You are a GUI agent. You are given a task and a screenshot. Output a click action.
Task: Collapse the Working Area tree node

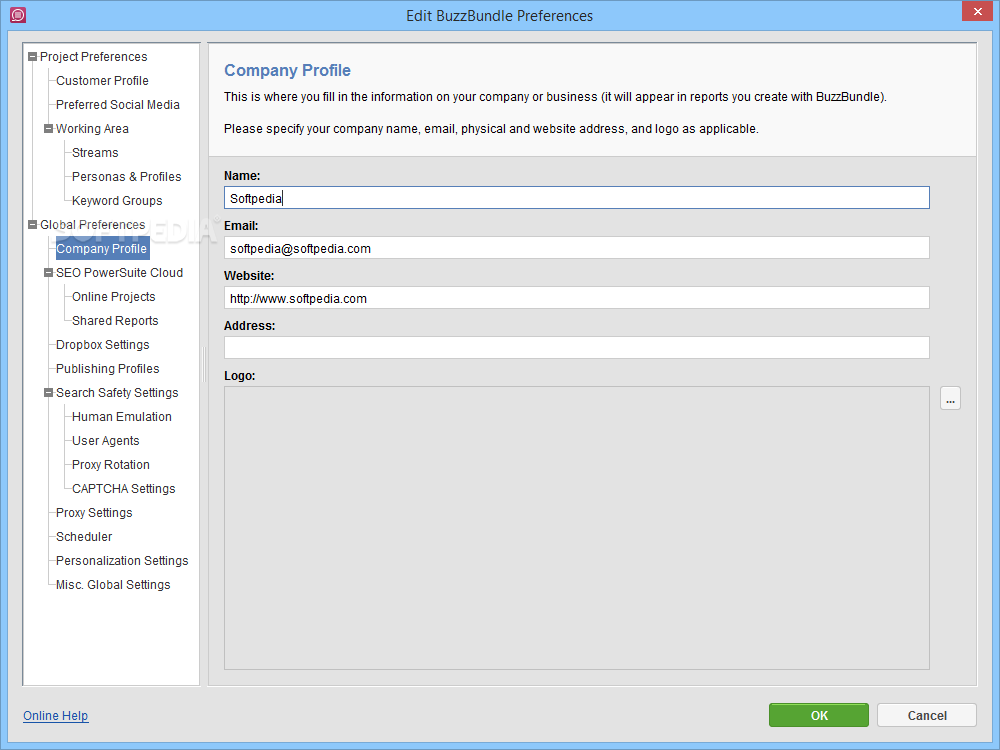coord(48,129)
